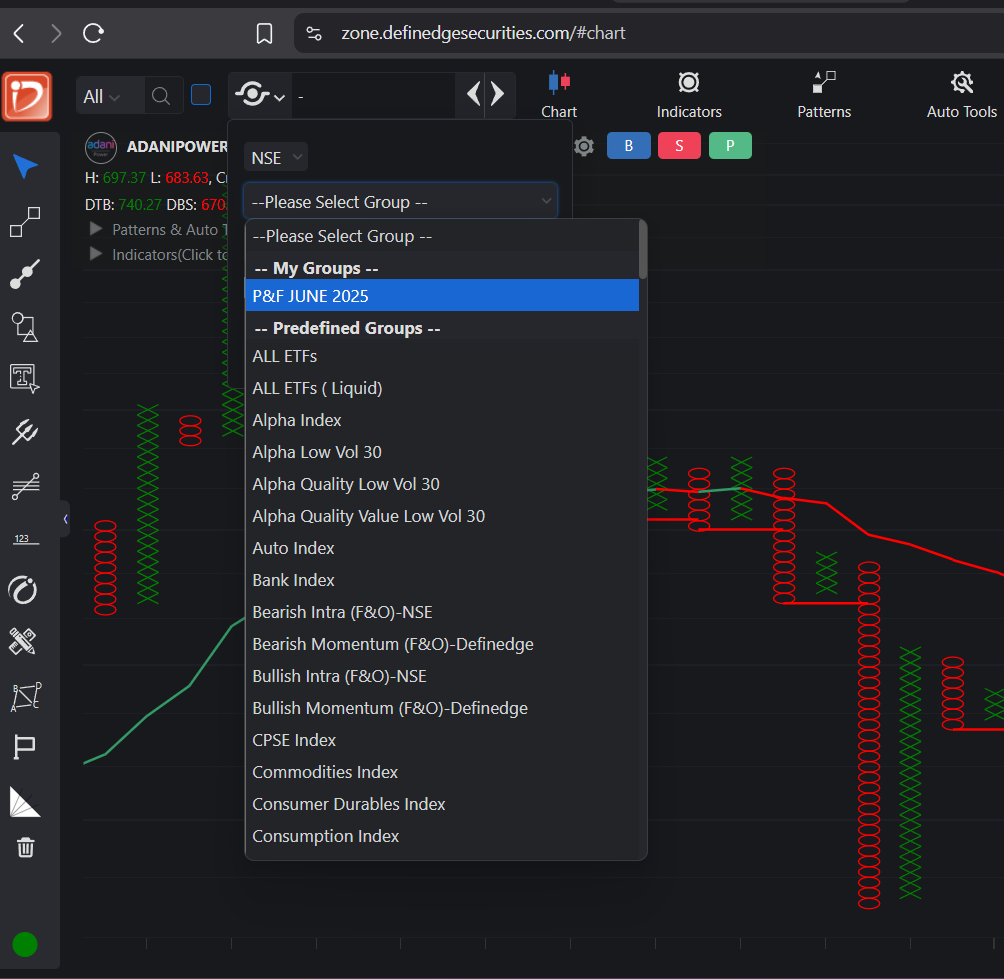Click the green P button
The image size is (1004, 979).
(x=730, y=146)
